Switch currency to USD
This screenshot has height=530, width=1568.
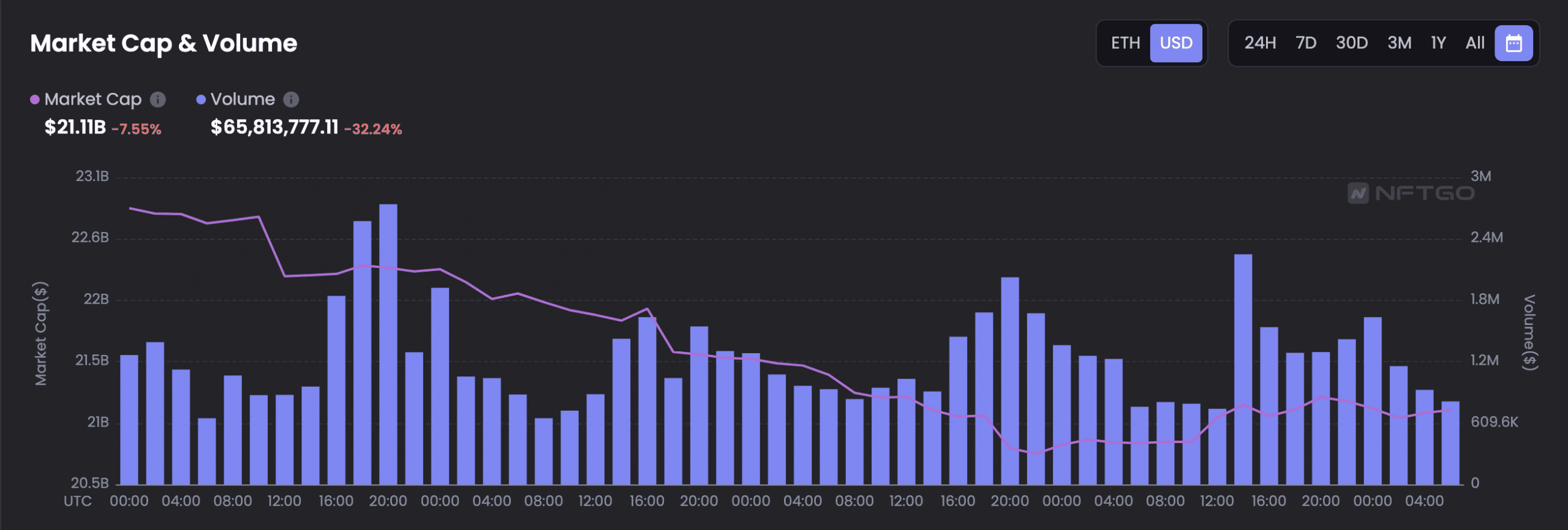click(x=1176, y=43)
